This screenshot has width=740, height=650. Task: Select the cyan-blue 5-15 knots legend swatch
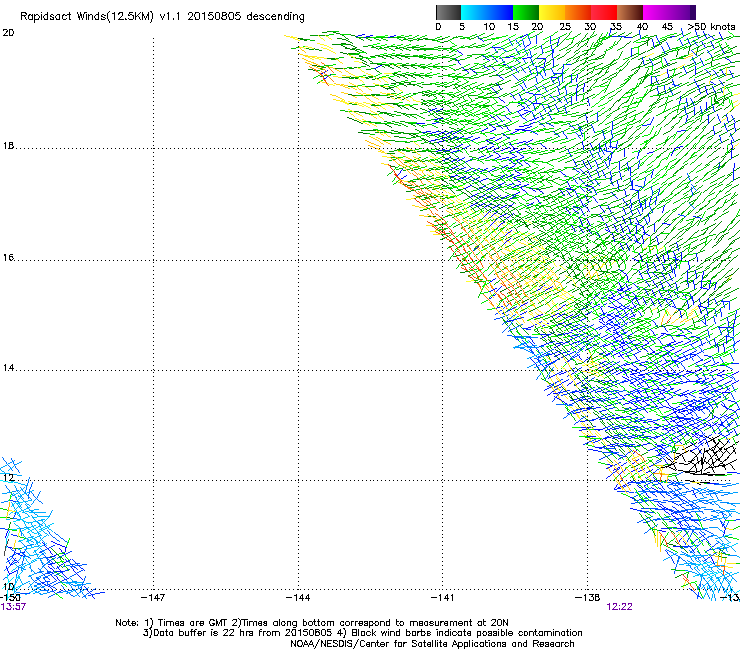click(487, 12)
